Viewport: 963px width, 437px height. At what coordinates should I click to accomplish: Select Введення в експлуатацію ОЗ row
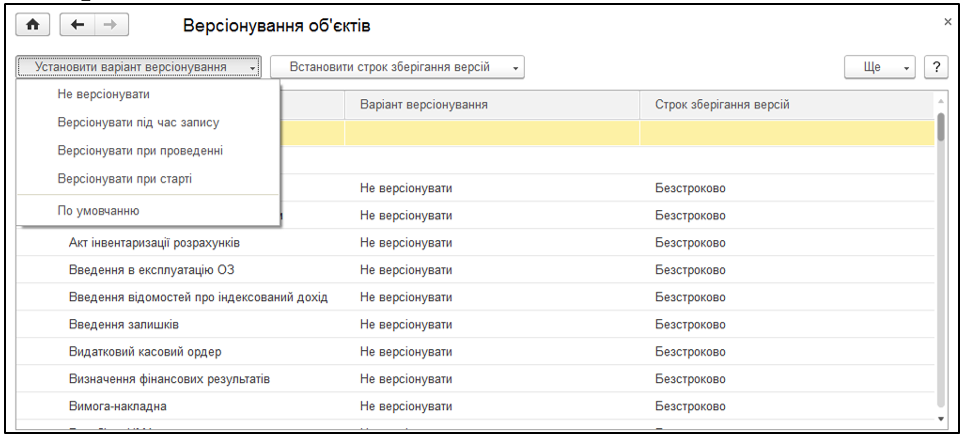152,270
